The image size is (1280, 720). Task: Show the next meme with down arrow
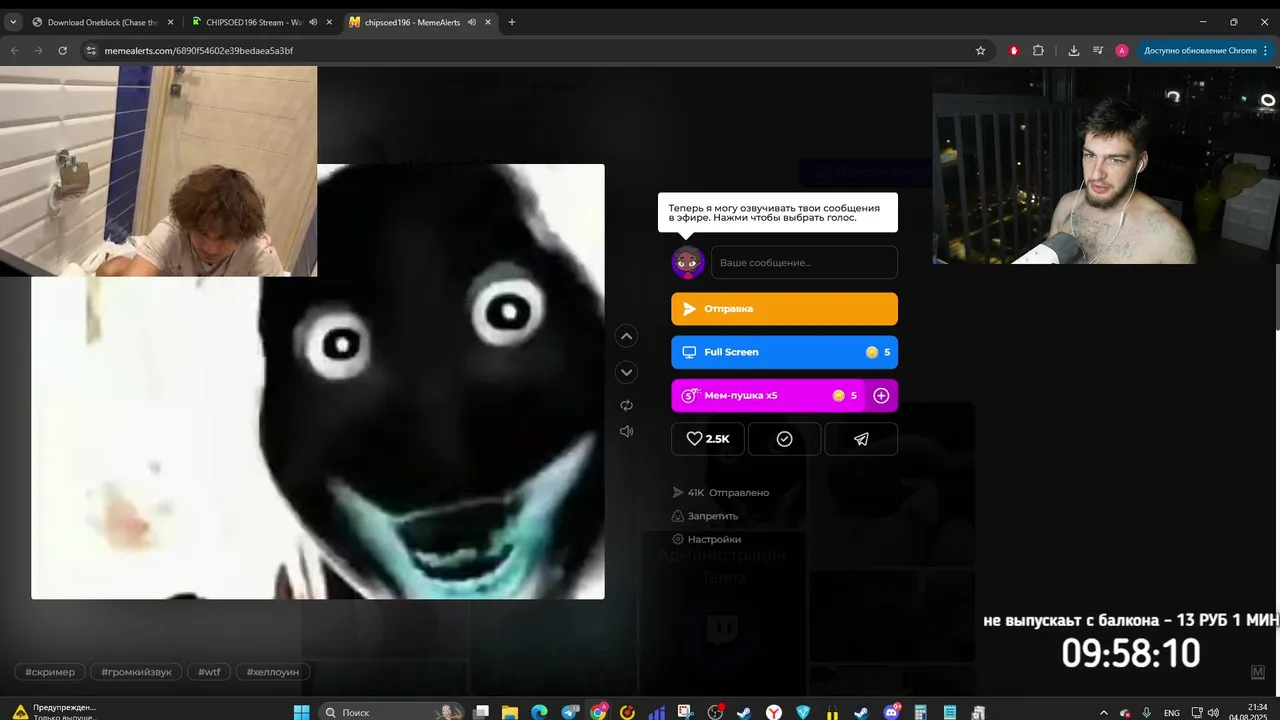(626, 372)
